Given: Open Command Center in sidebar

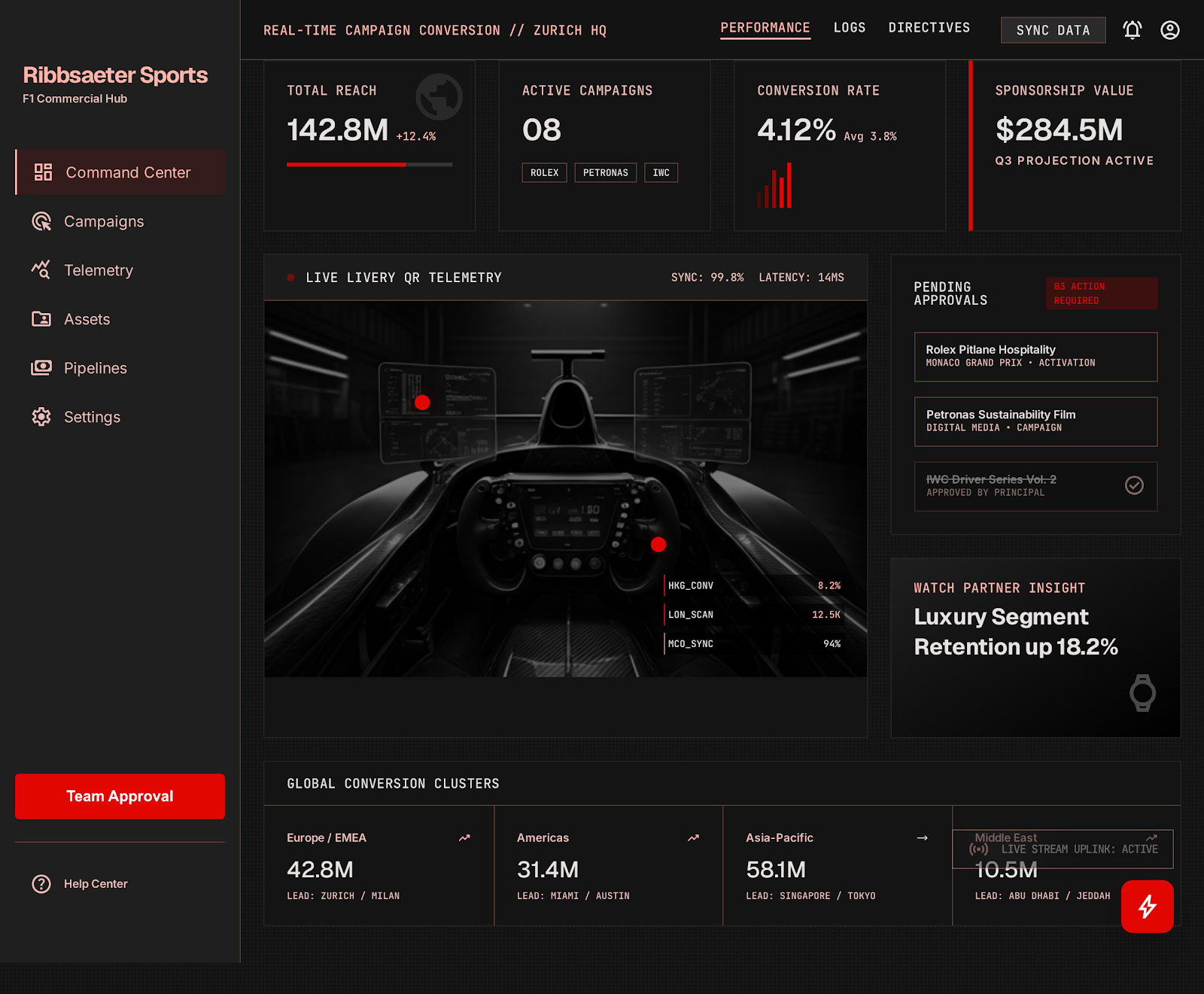Looking at the screenshot, I should (x=120, y=172).
